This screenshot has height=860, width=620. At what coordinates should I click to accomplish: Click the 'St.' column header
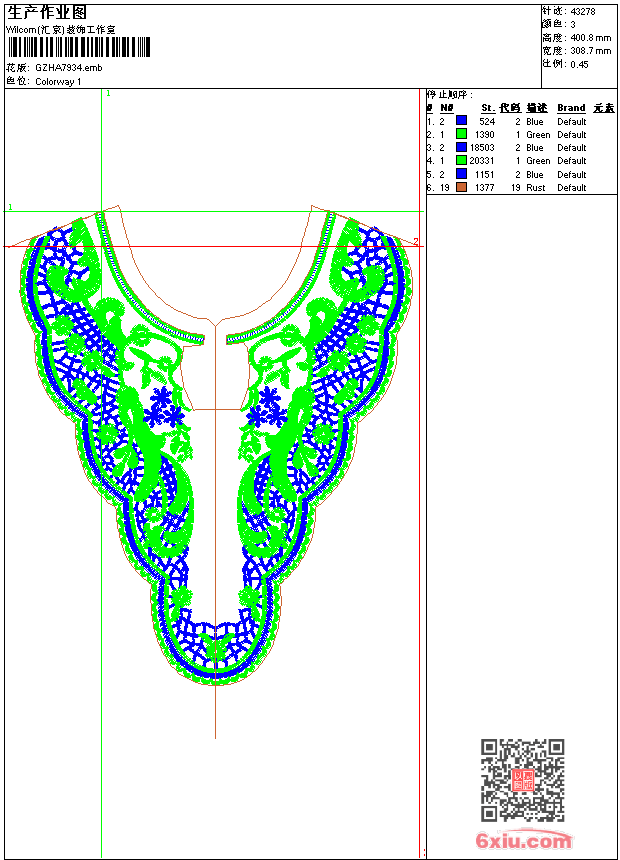488,108
